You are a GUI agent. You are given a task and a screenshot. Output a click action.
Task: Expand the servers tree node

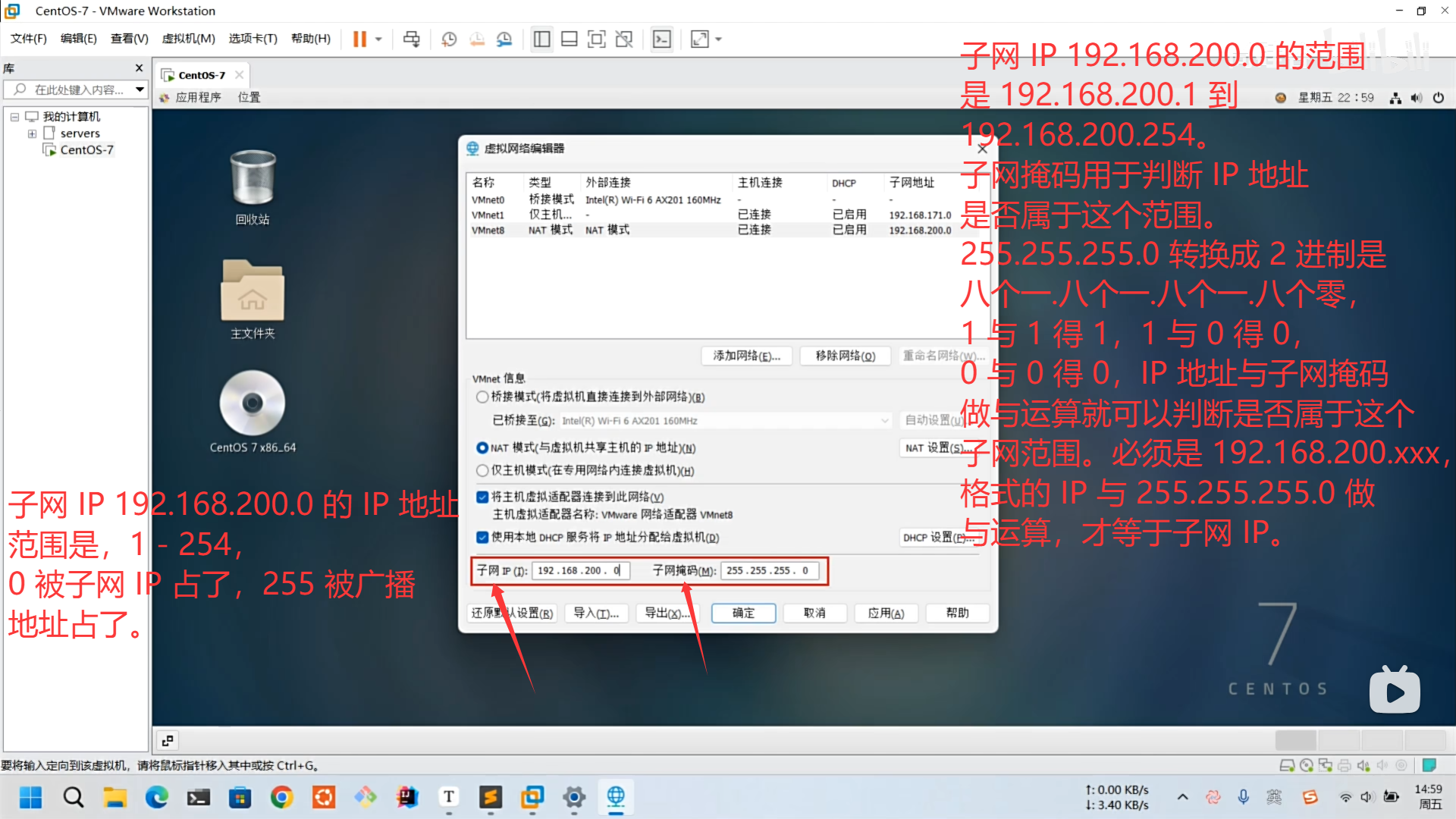pos(32,133)
